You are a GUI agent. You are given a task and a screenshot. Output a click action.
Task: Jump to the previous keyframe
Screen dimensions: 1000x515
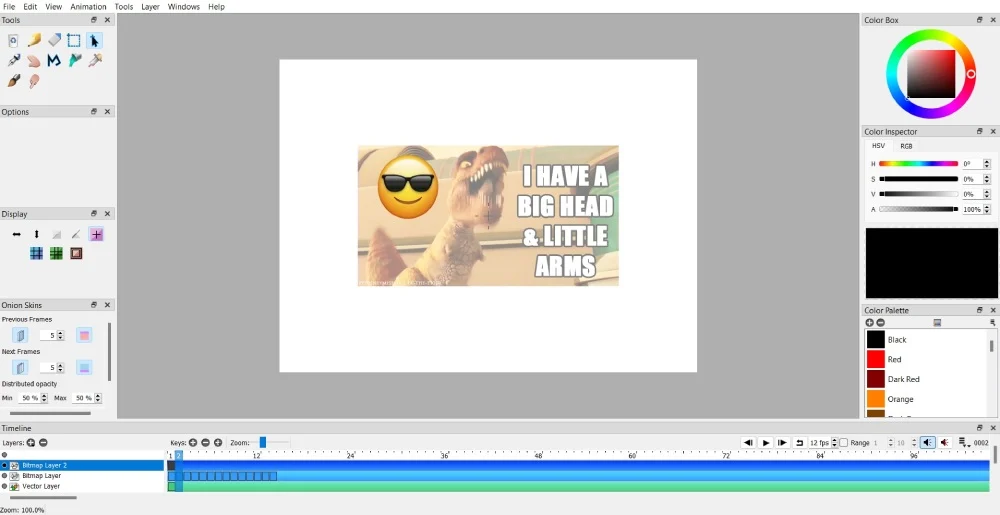coord(749,442)
